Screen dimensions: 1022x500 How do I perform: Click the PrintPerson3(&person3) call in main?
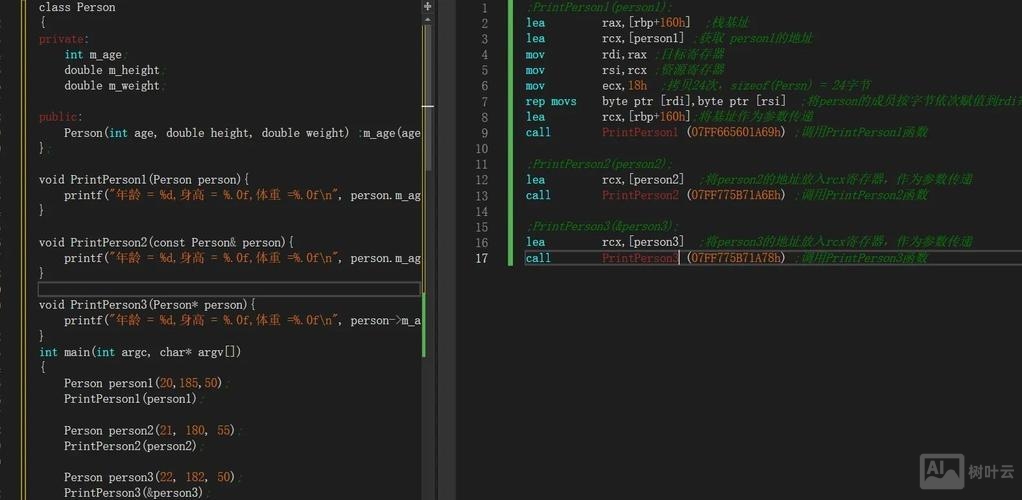[133, 493]
